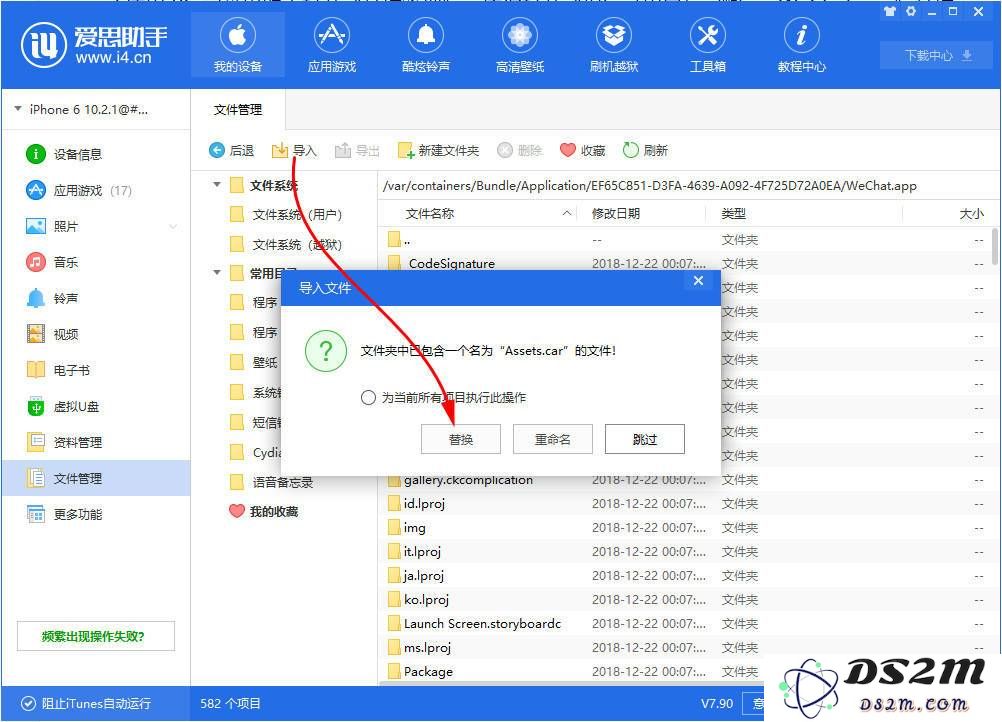Viewport: 1002px width, 722px height.
Task: Click the 频繁出现操作失败? link
Action: 96,636
